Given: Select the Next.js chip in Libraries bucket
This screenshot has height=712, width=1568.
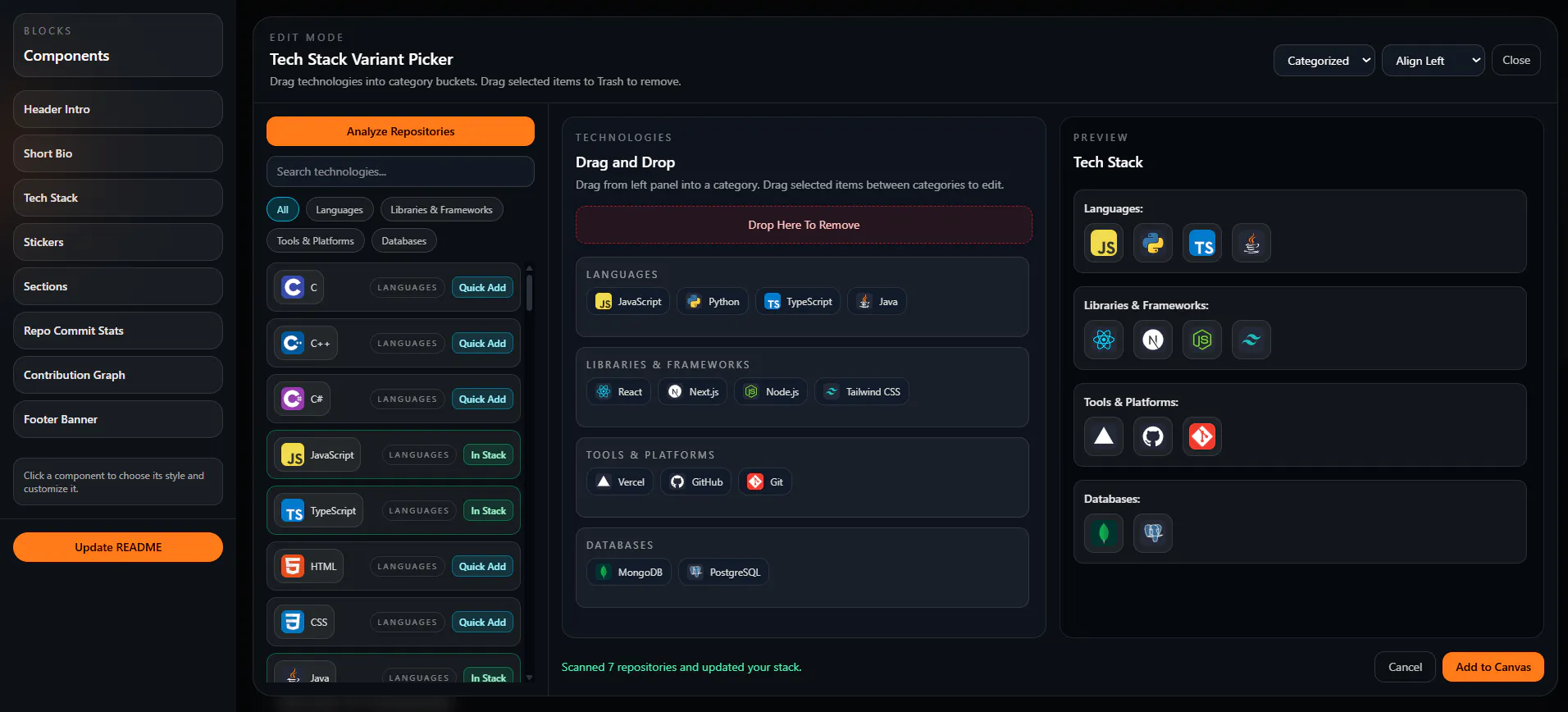Looking at the screenshot, I should point(693,392).
